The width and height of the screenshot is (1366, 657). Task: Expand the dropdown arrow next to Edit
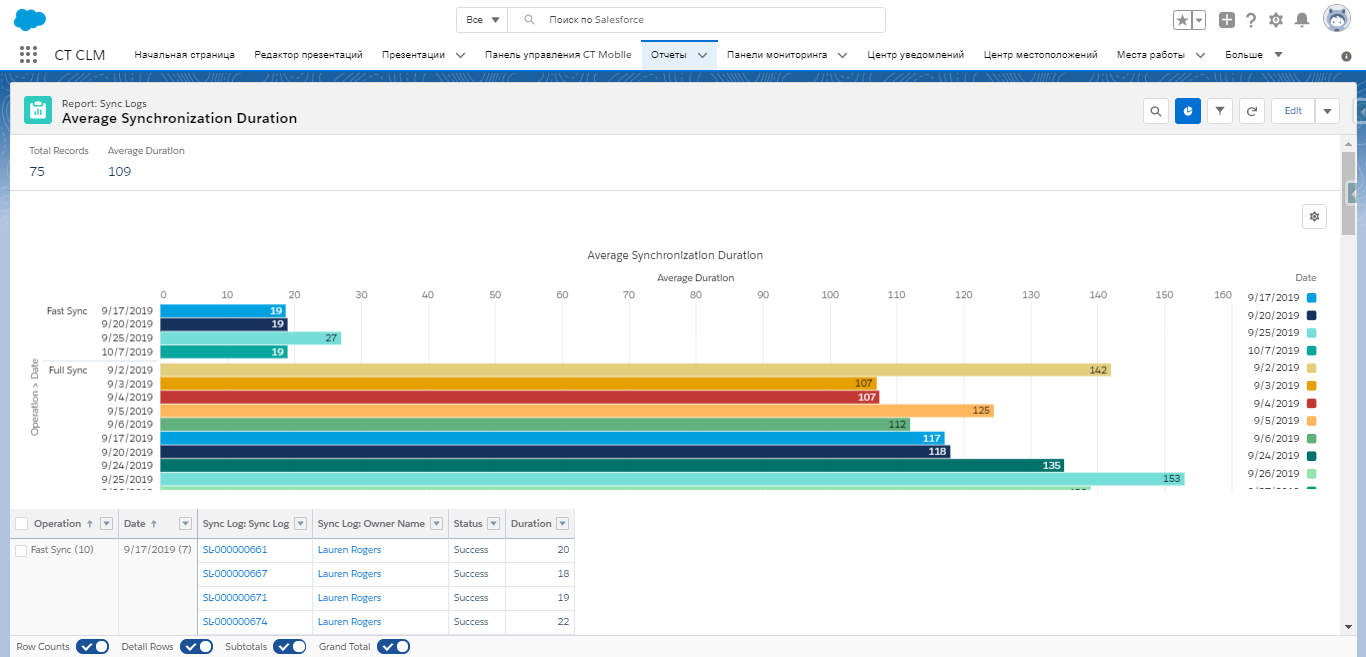1327,111
